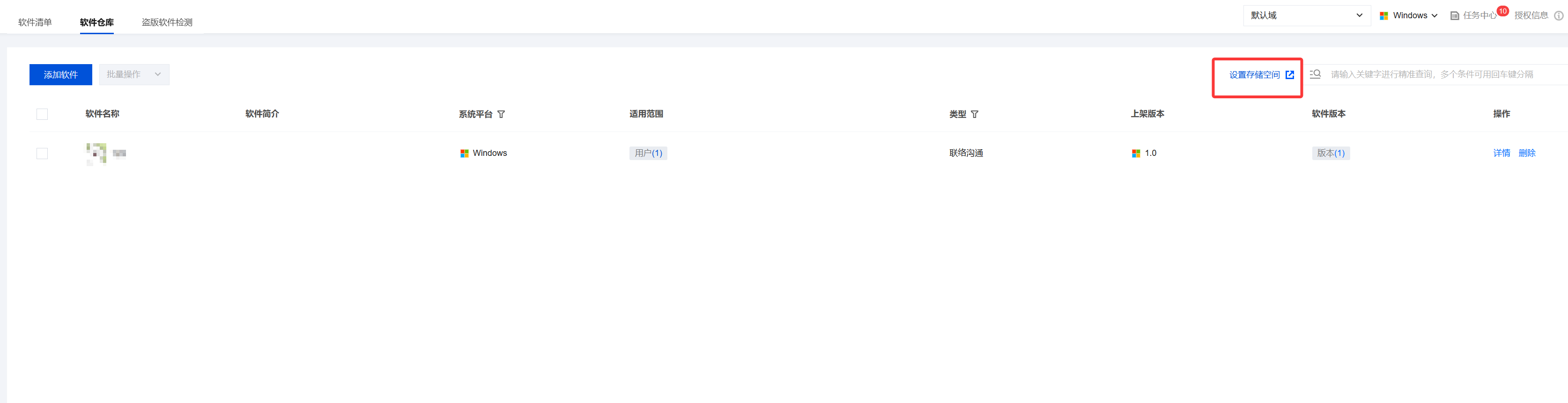Click 删除 for the Windows software row
Image resolution: width=1568 pixels, height=403 pixels.
(1527, 154)
